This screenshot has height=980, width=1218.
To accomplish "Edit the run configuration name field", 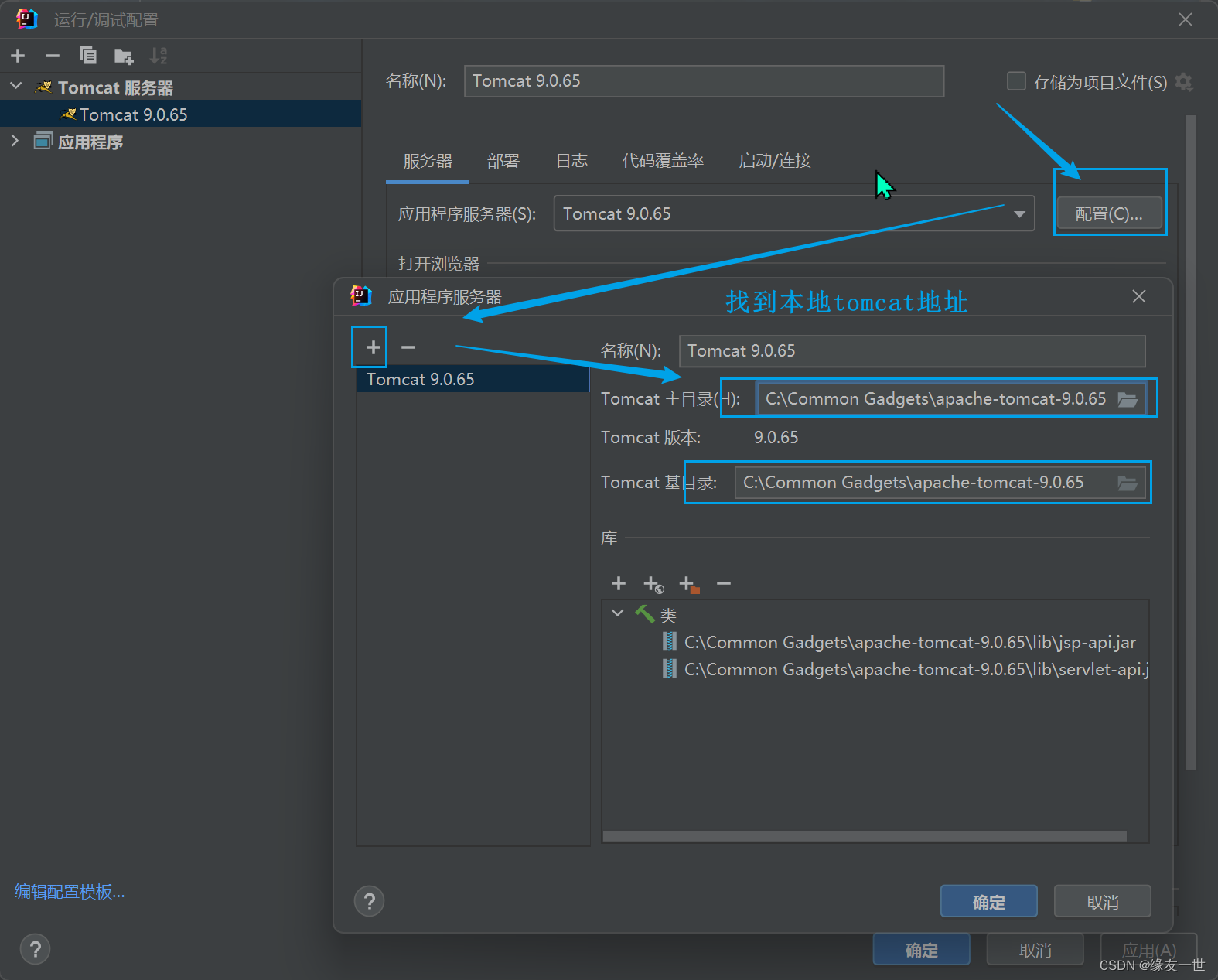I will click(704, 81).
